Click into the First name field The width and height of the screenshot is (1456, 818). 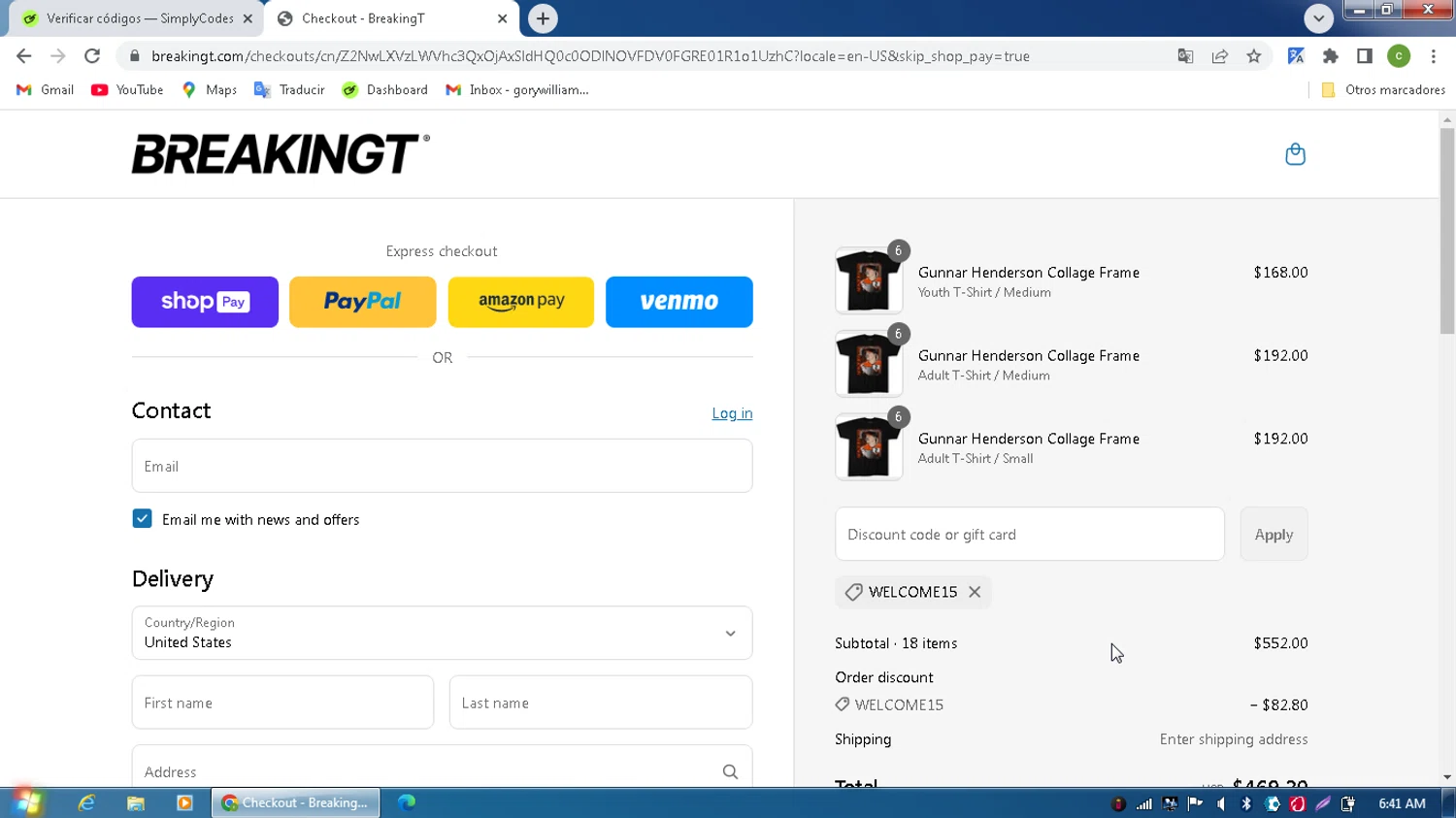(282, 703)
